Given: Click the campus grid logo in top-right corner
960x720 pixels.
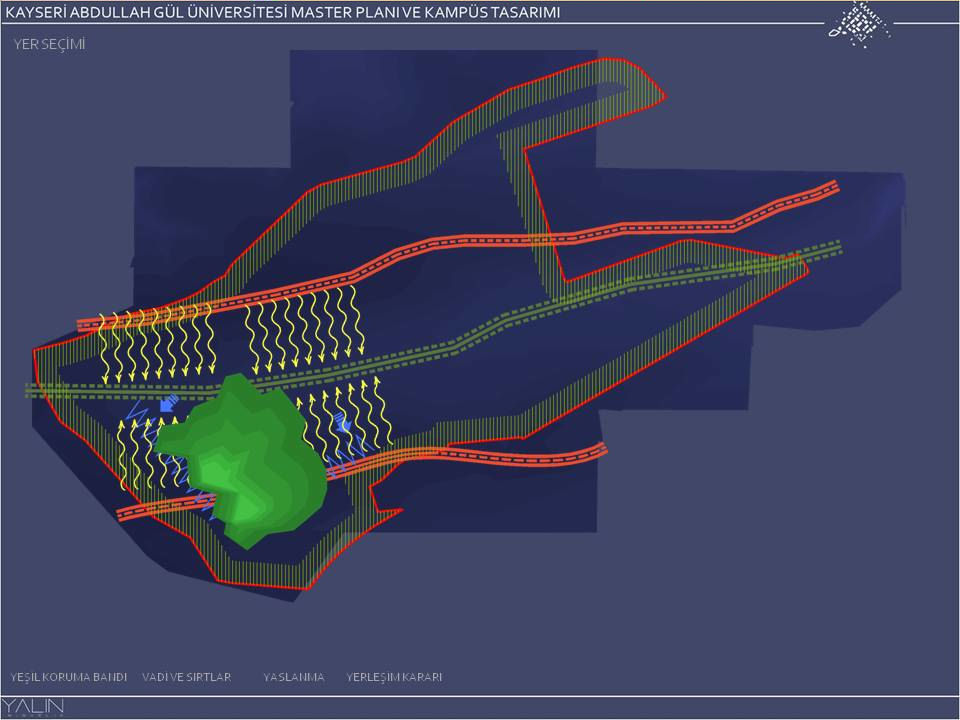Looking at the screenshot, I should (x=858, y=24).
